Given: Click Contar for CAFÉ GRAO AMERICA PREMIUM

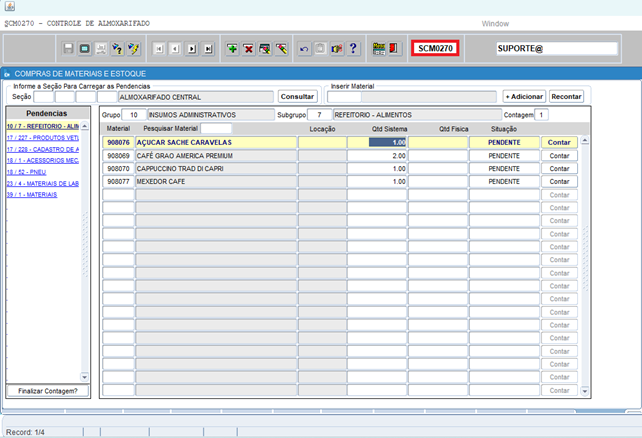Looking at the screenshot, I should (559, 156).
